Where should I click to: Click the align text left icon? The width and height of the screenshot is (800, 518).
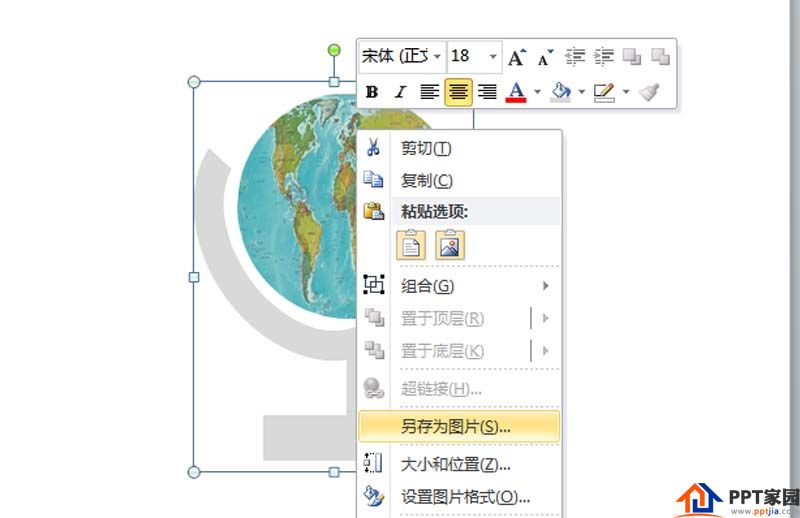click(x=429, y=92)
